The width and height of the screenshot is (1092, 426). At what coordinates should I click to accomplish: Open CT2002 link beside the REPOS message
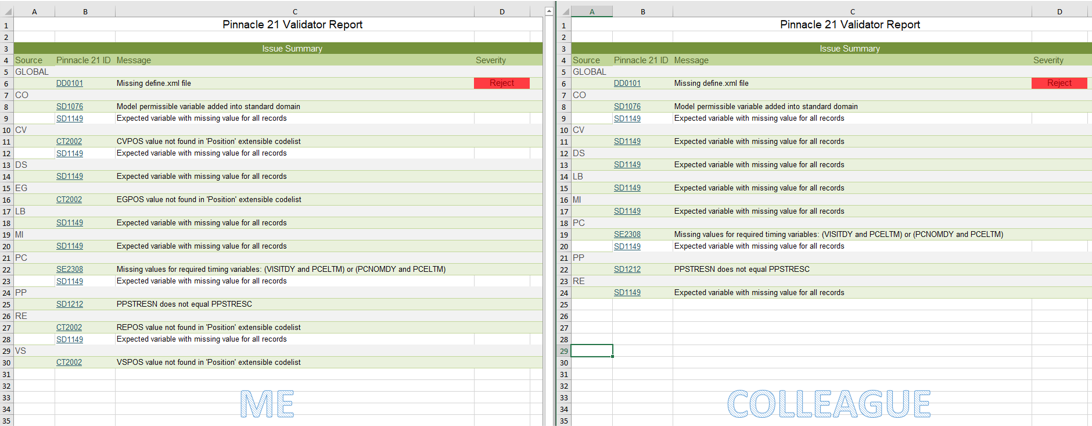pyautogui.click(x=70, y=327)
